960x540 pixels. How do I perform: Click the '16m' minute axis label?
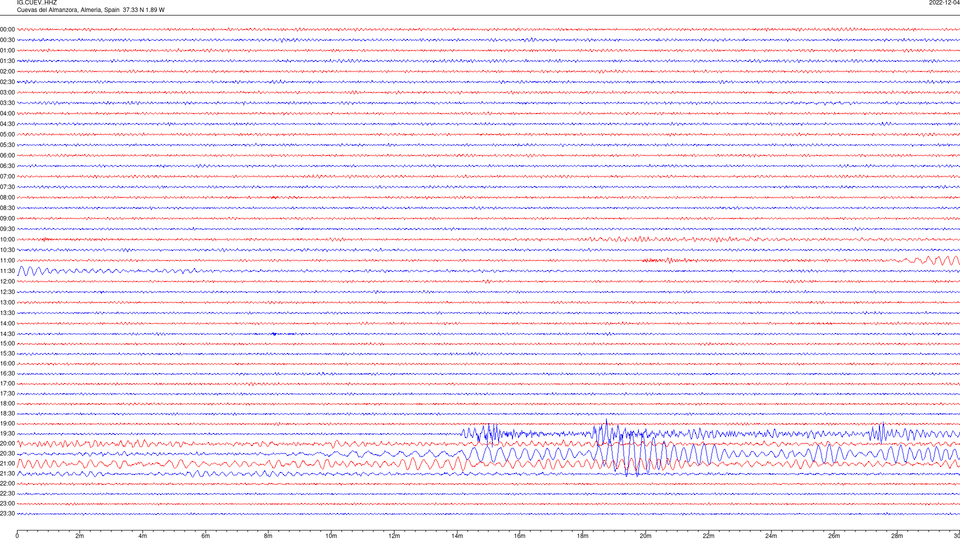coord(520,536)
